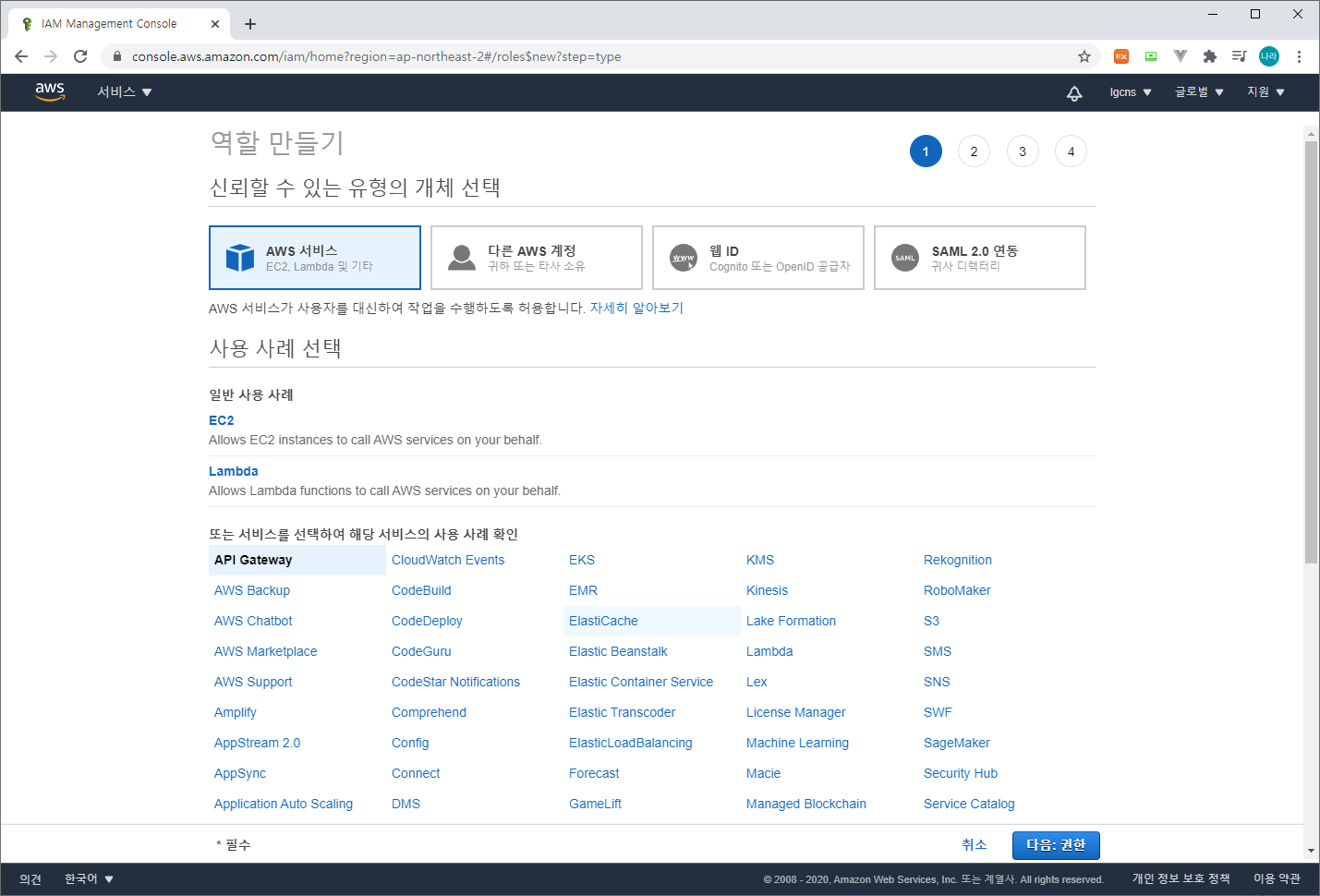
Task: Select S3 service
Action: (x=931, y=621)
